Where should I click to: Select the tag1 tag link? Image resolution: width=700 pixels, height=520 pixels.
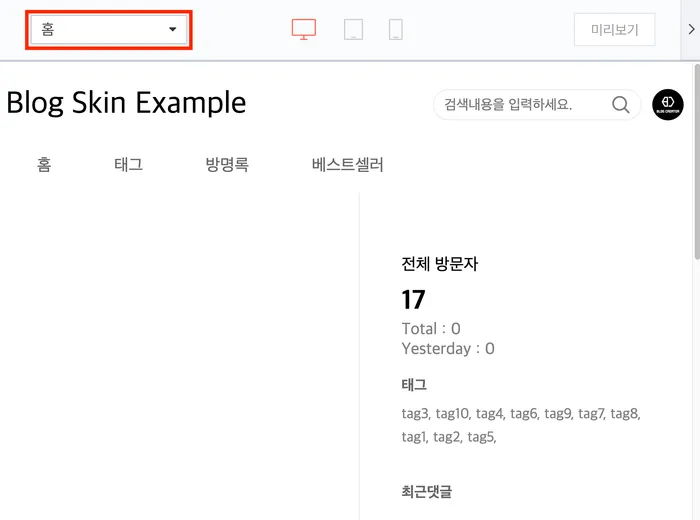click(415, 437)
